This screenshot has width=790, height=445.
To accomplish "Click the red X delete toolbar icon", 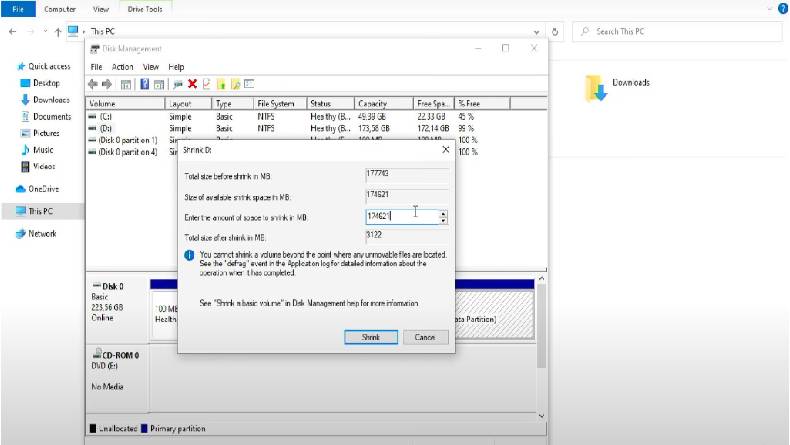I will pyautogui.click(x=192, y=84).
